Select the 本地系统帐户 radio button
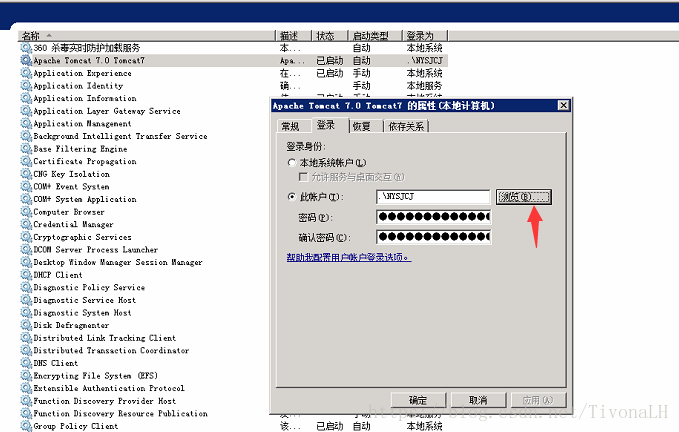The height and width of the screenshot is (432, 679). (x=292, y=163)
